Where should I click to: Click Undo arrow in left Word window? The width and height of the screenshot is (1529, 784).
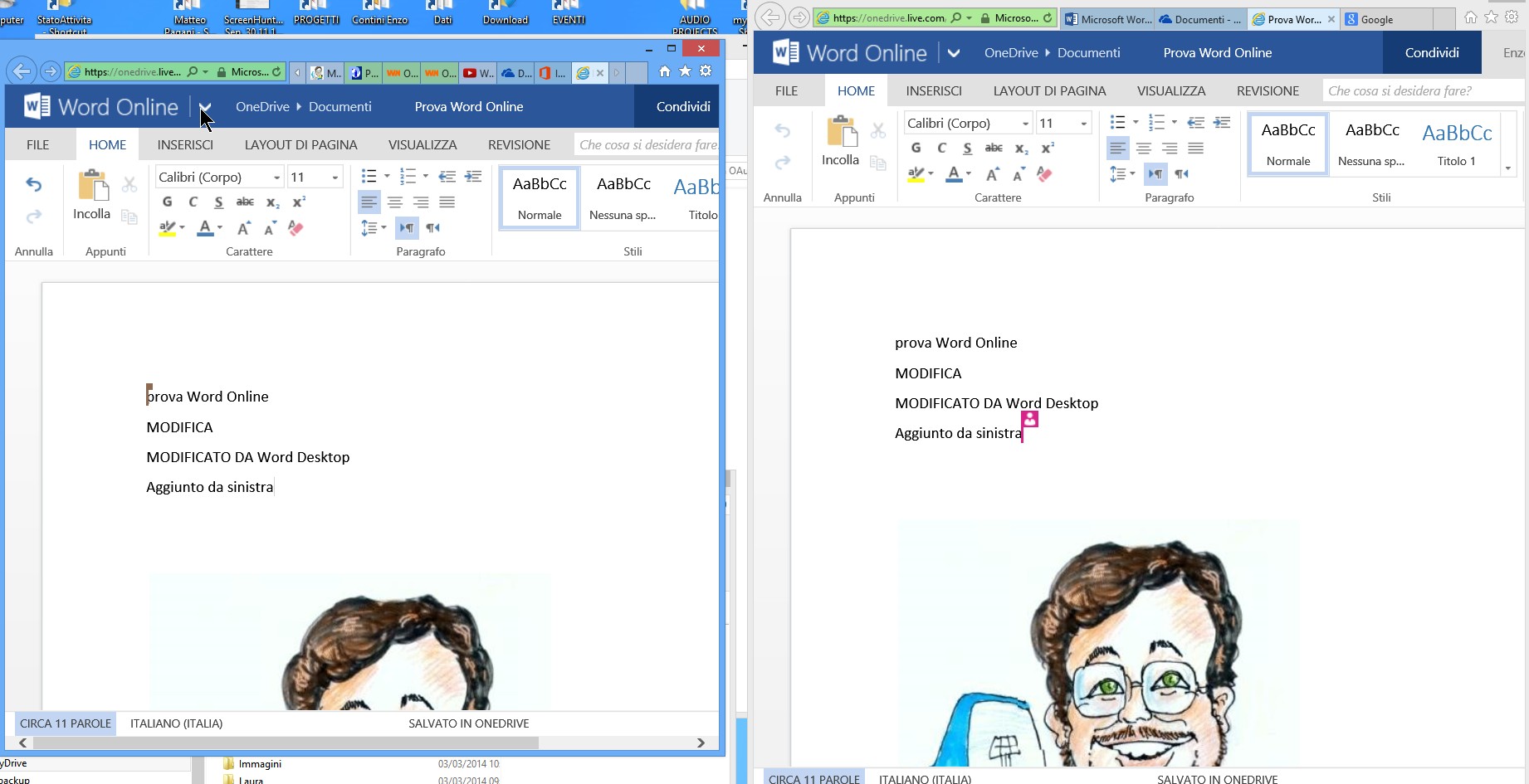click(x=34, y=184)
